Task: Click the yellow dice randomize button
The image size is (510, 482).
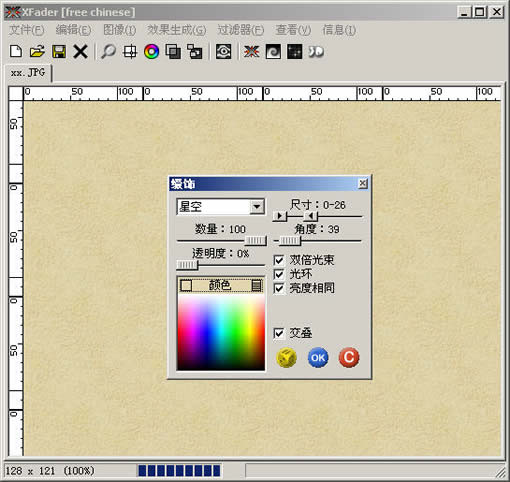Action: coord(286,358)
